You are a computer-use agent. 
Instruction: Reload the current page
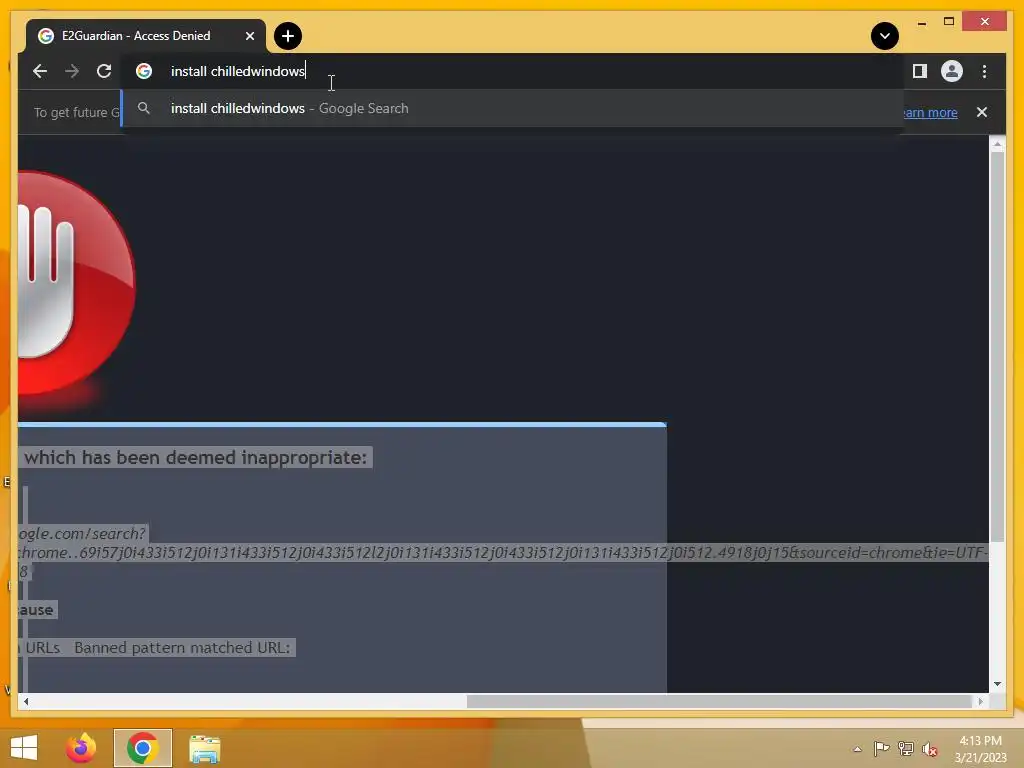[104, 71]
